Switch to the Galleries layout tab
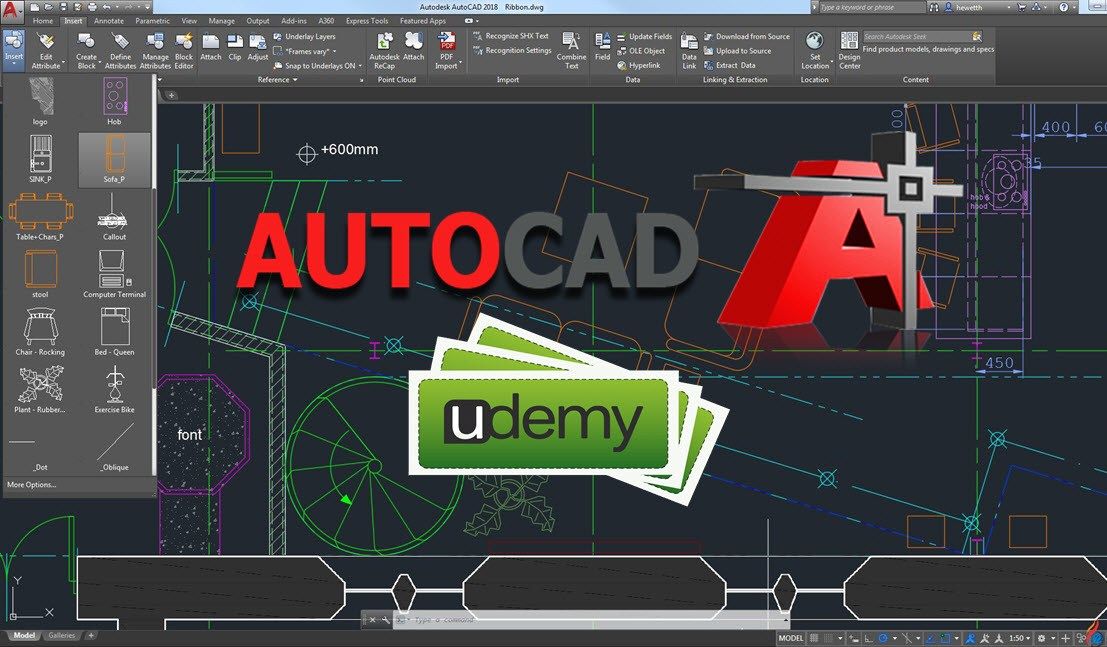 pyautogui.click(x=61, y=636)
